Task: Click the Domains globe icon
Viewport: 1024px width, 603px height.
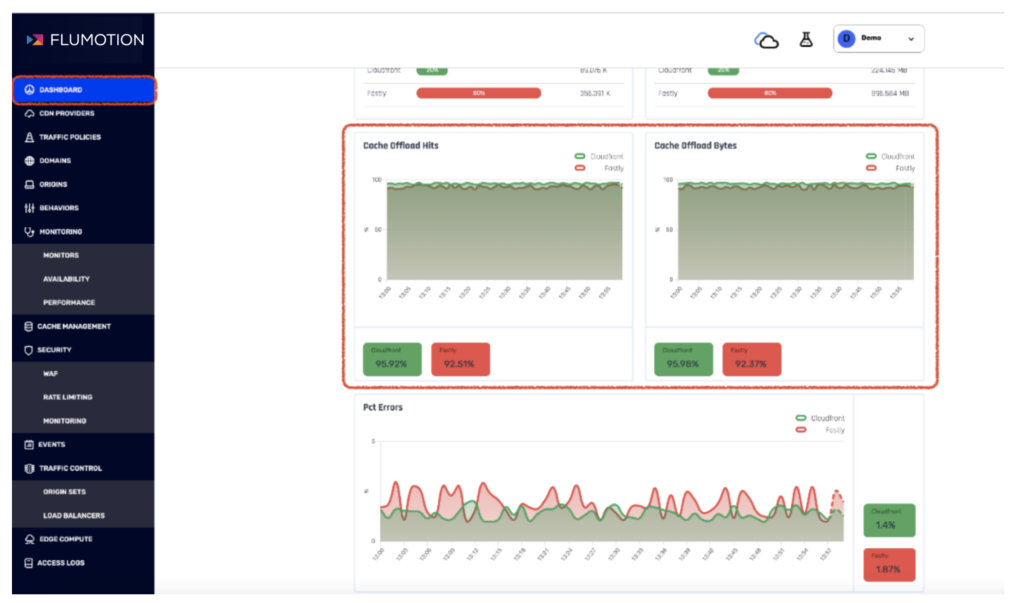Action: click(x=29, y=161)
